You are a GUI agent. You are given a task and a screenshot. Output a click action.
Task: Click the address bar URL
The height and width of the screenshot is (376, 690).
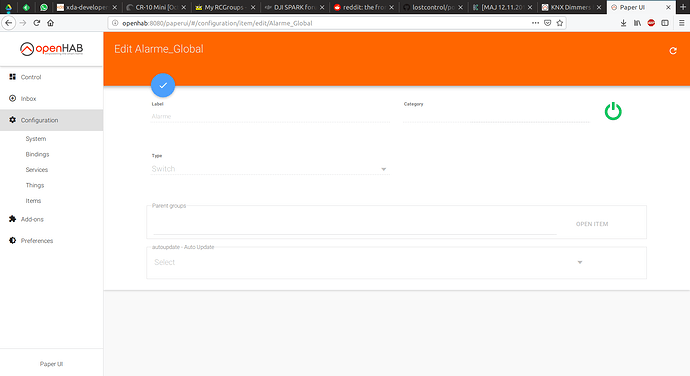click(217, 23)
